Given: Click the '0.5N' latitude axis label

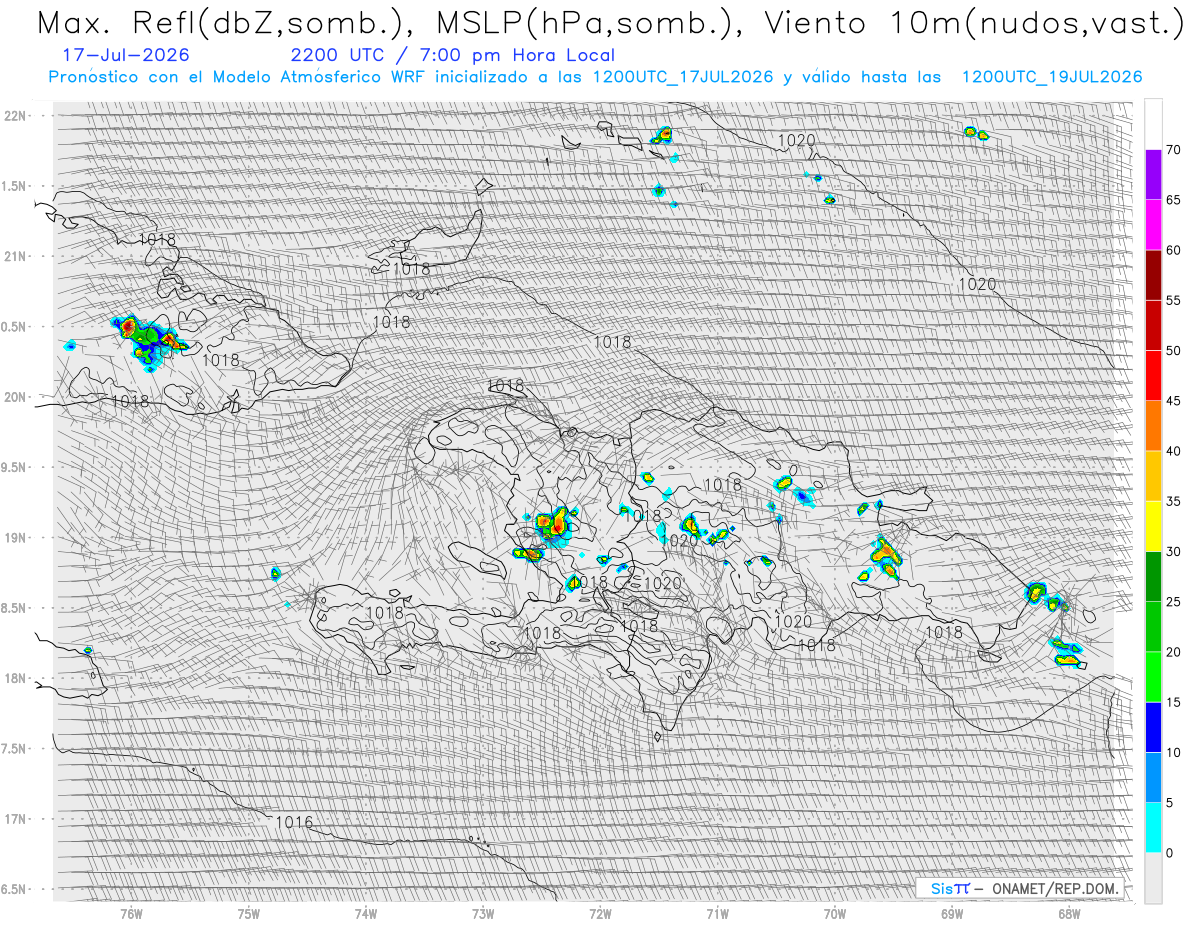Looking at the screenshot, I should pos(15,327).
